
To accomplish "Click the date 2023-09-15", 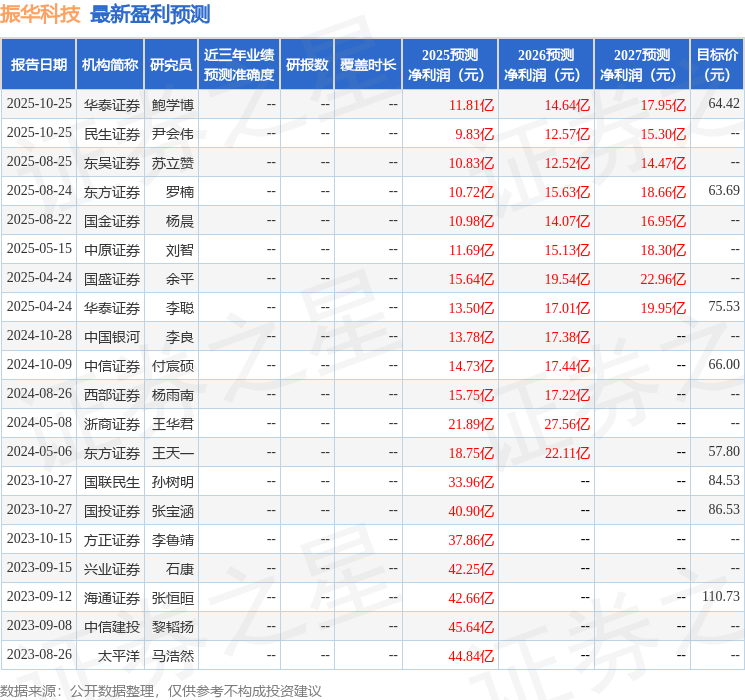I will (x=39, y=567).
